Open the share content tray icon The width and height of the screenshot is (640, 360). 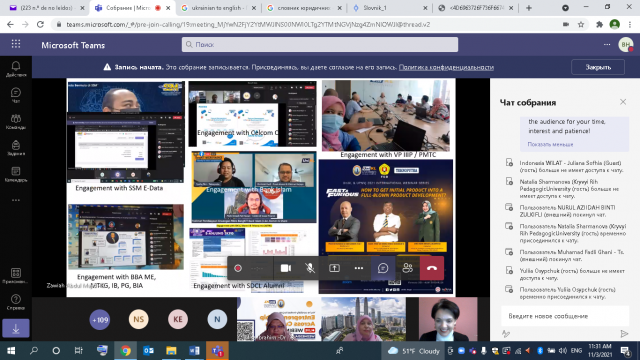pyautogui.click(x=334, y=268)
